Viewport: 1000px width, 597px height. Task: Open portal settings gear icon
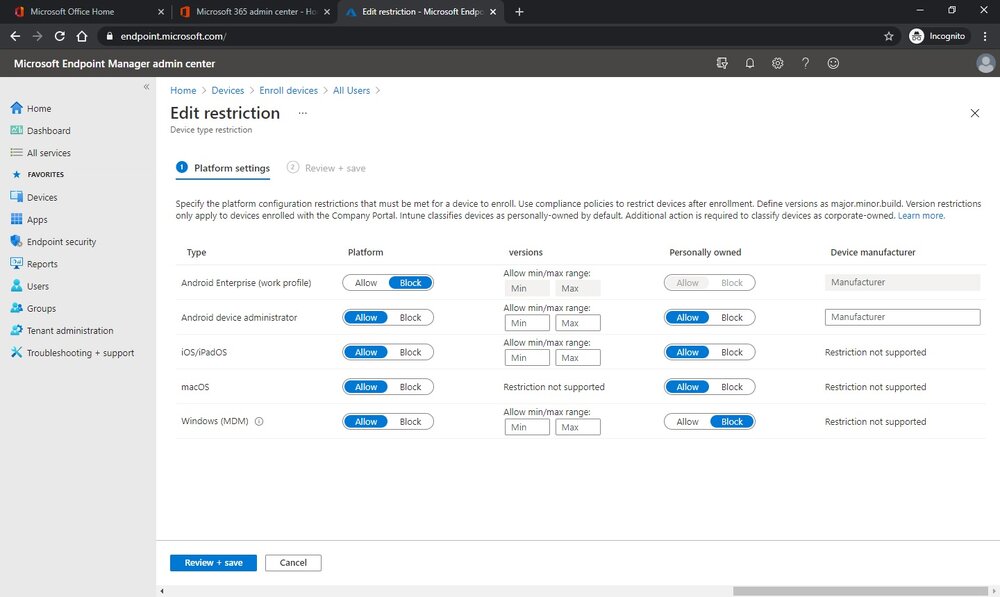777,63
